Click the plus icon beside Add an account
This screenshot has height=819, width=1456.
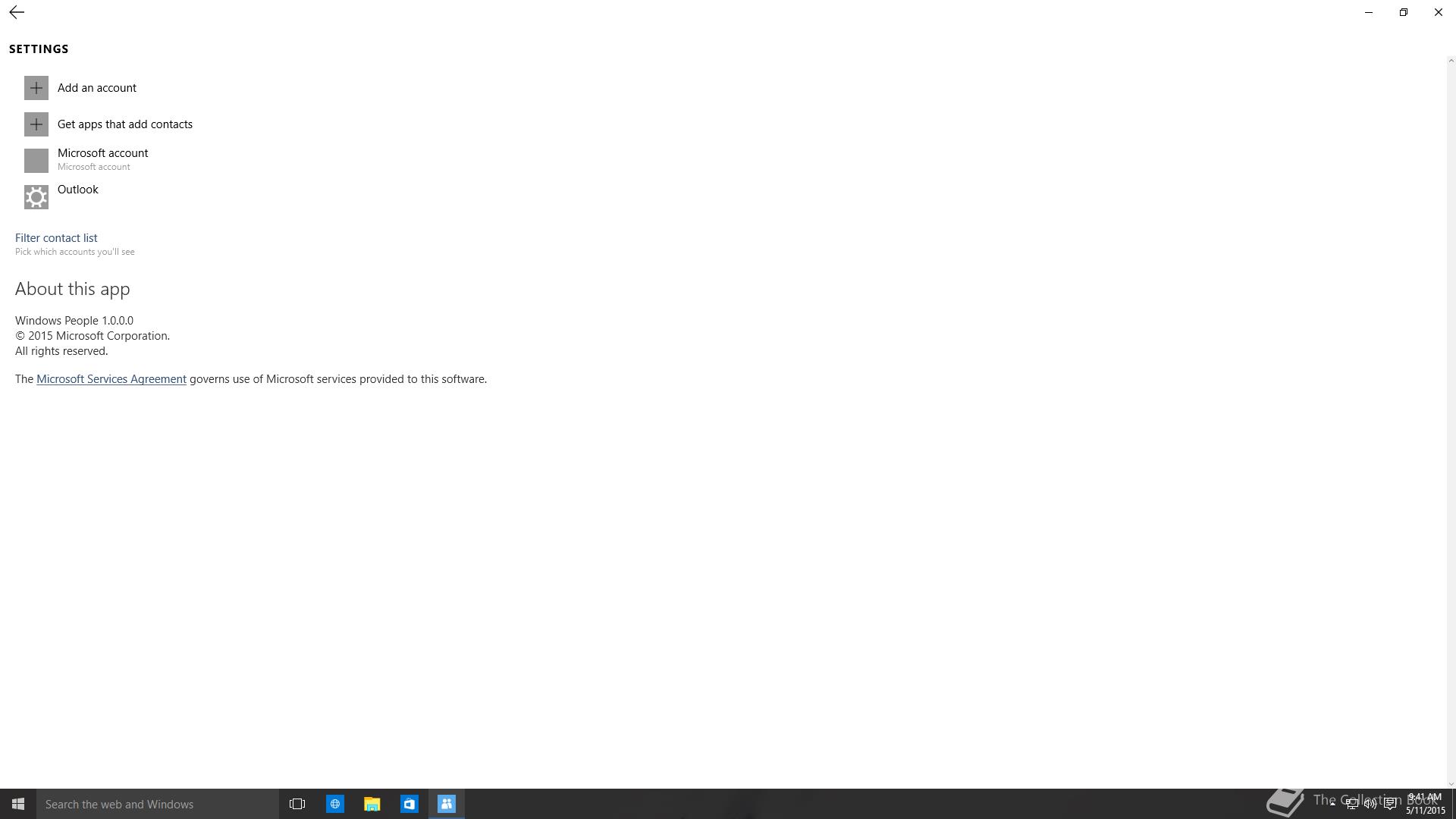pos(36,88)
